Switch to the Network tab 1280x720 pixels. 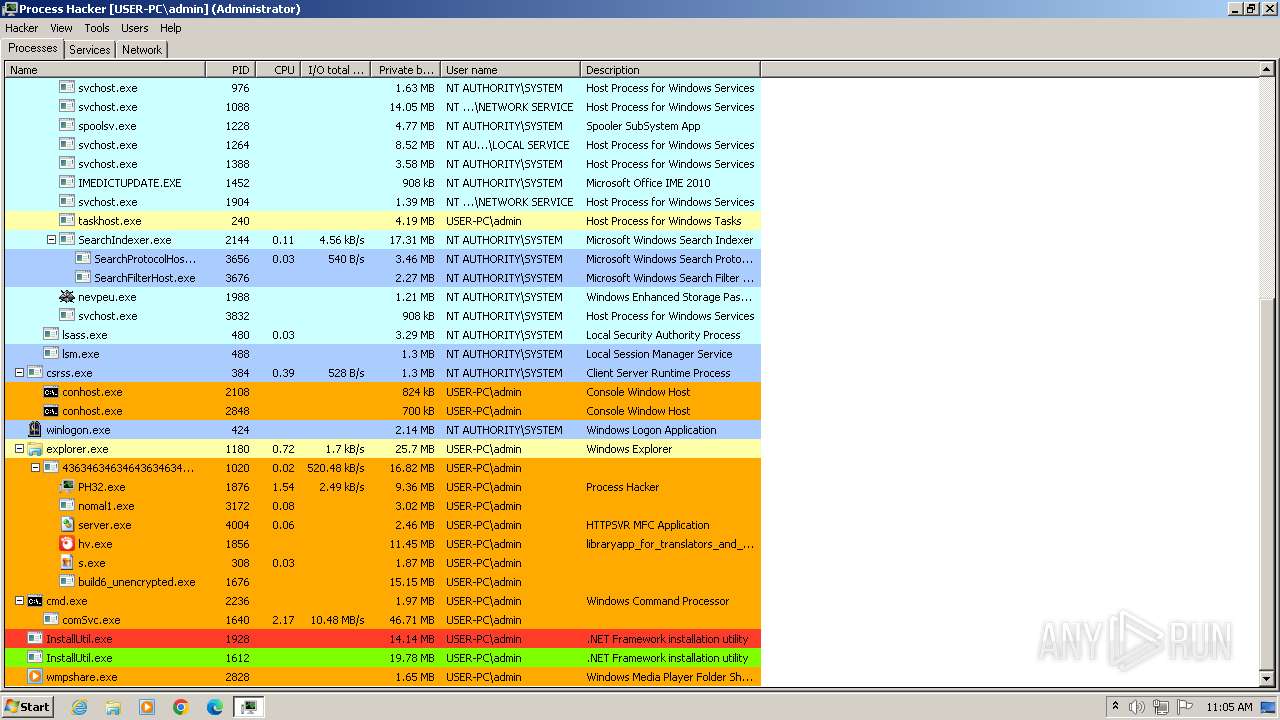coord(142,49)
